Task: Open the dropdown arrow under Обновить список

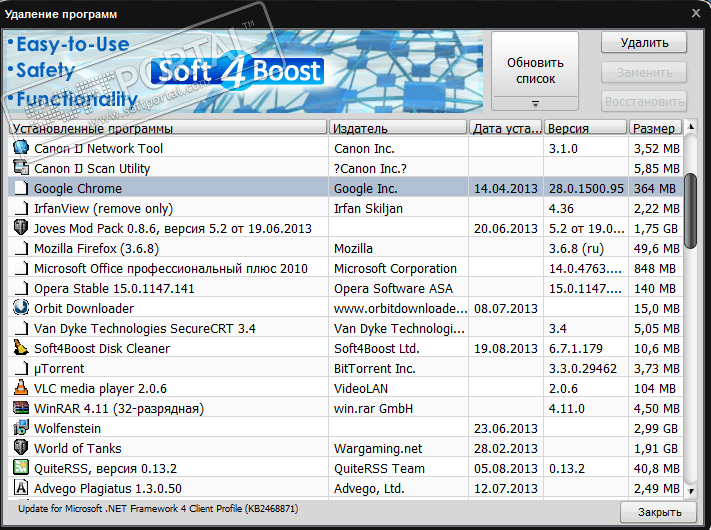Action: [535, 104]
